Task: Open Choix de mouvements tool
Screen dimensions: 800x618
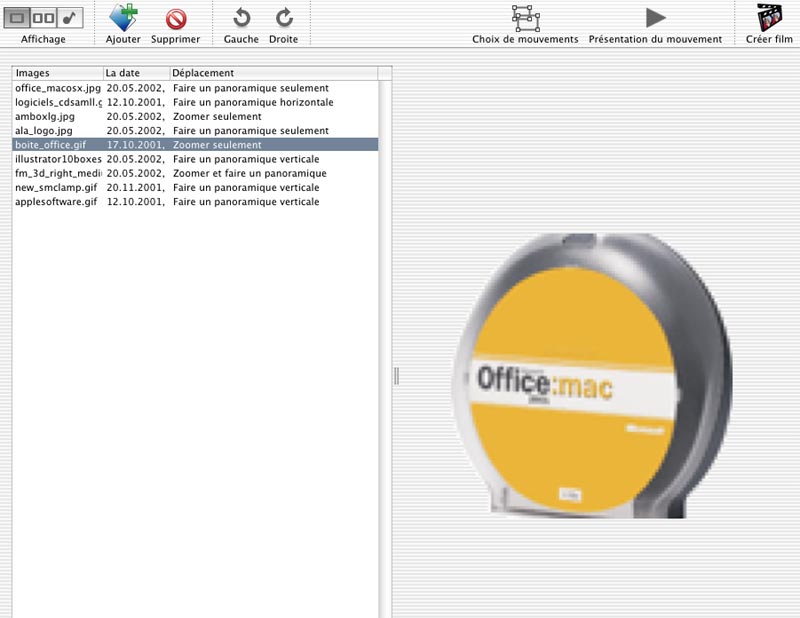Action: tap(526, 18)
